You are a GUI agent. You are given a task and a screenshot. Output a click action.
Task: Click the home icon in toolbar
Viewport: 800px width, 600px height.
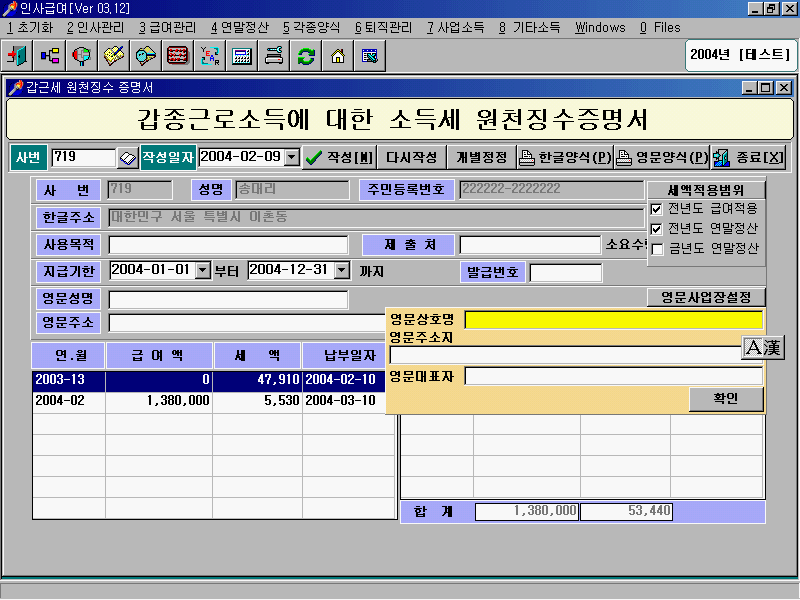pyautogui.click(x=338, y=56)
